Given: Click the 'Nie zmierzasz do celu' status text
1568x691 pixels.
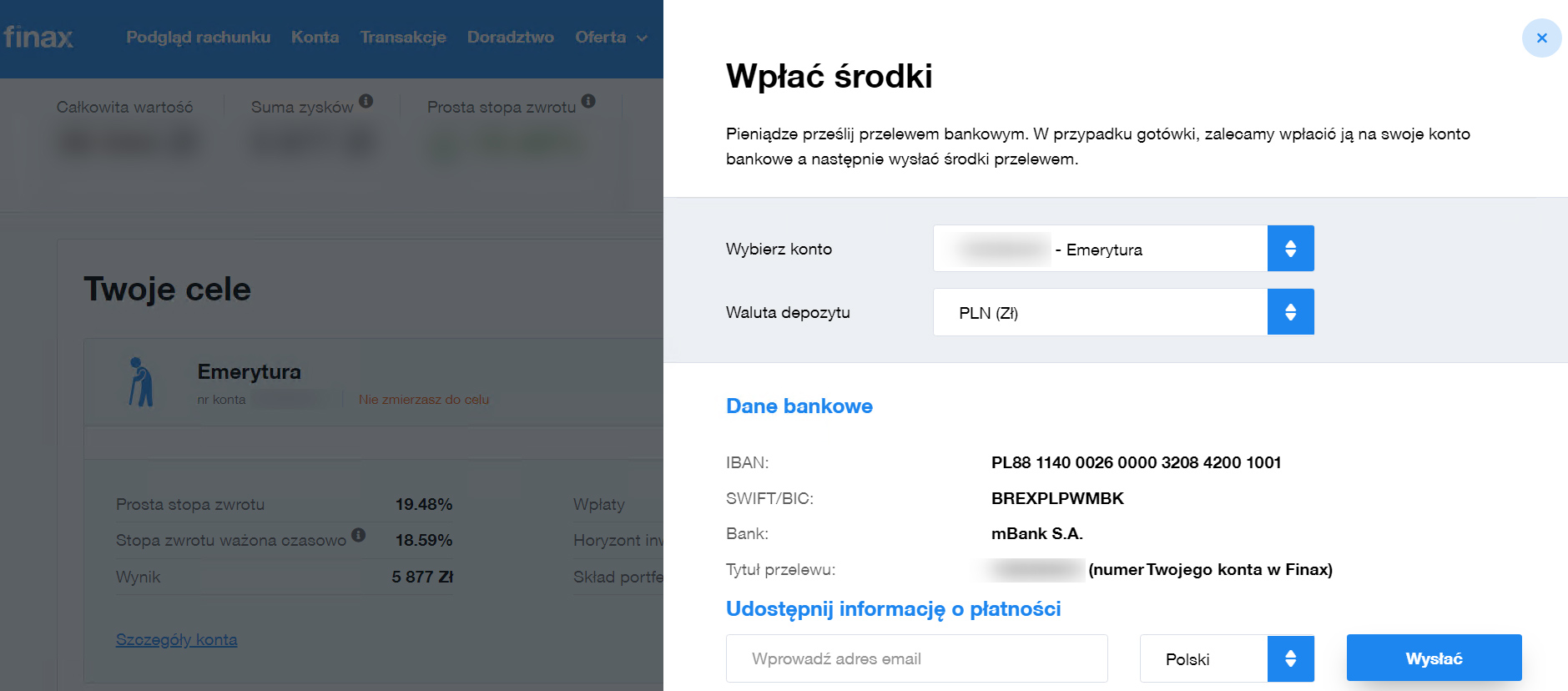Looking at the screenshot, I should [424, 400].
